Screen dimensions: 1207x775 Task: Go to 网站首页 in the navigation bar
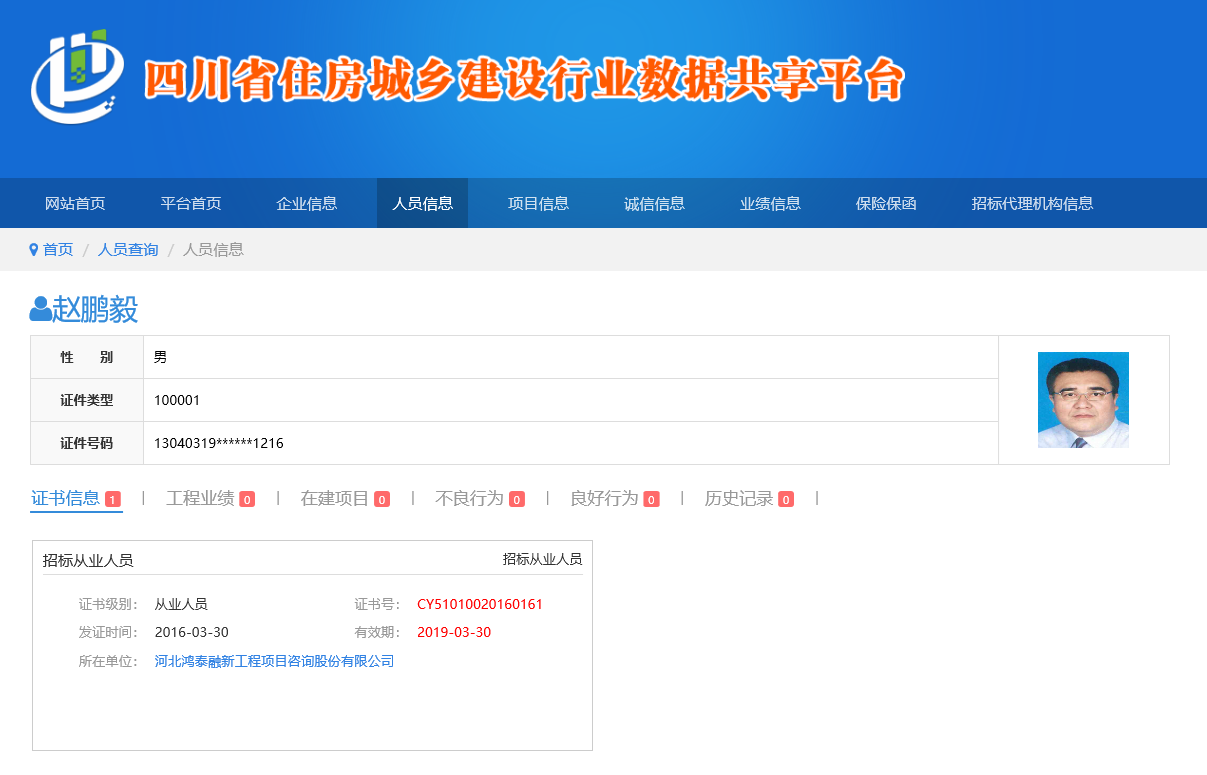pos(75,203)
